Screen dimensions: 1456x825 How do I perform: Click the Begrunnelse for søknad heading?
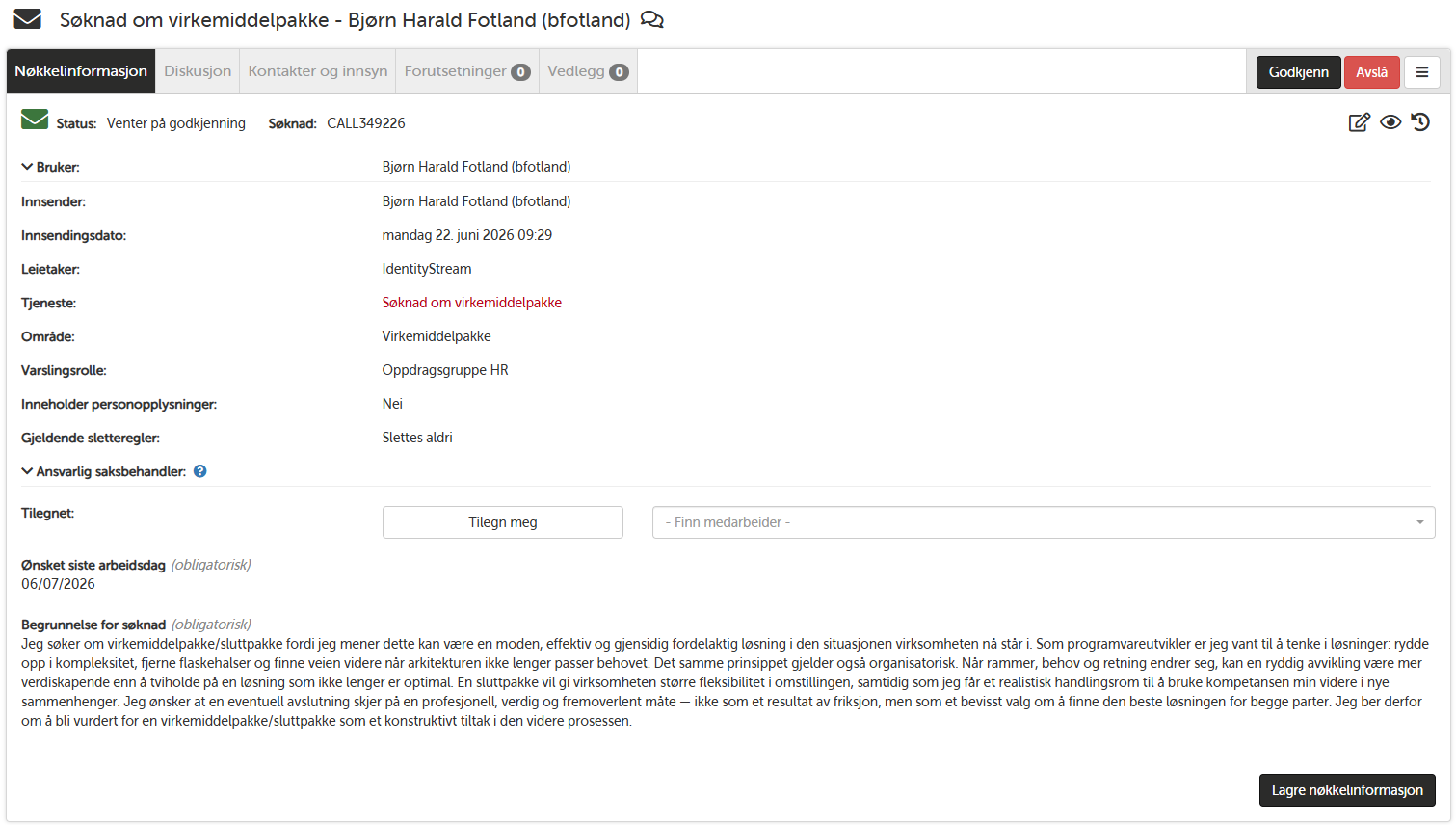tap(93, 625)
